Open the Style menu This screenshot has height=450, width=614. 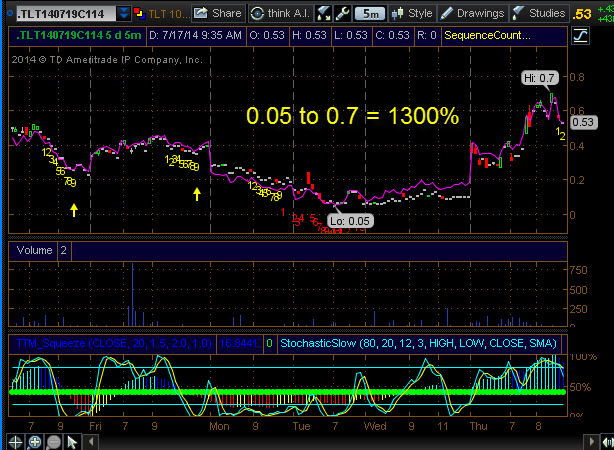point(411,13)
